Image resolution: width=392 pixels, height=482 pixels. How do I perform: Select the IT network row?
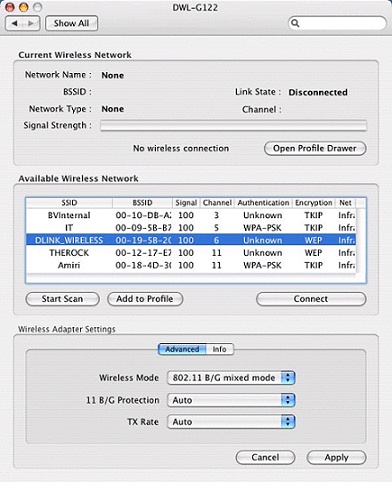click(x=191, y=228)
